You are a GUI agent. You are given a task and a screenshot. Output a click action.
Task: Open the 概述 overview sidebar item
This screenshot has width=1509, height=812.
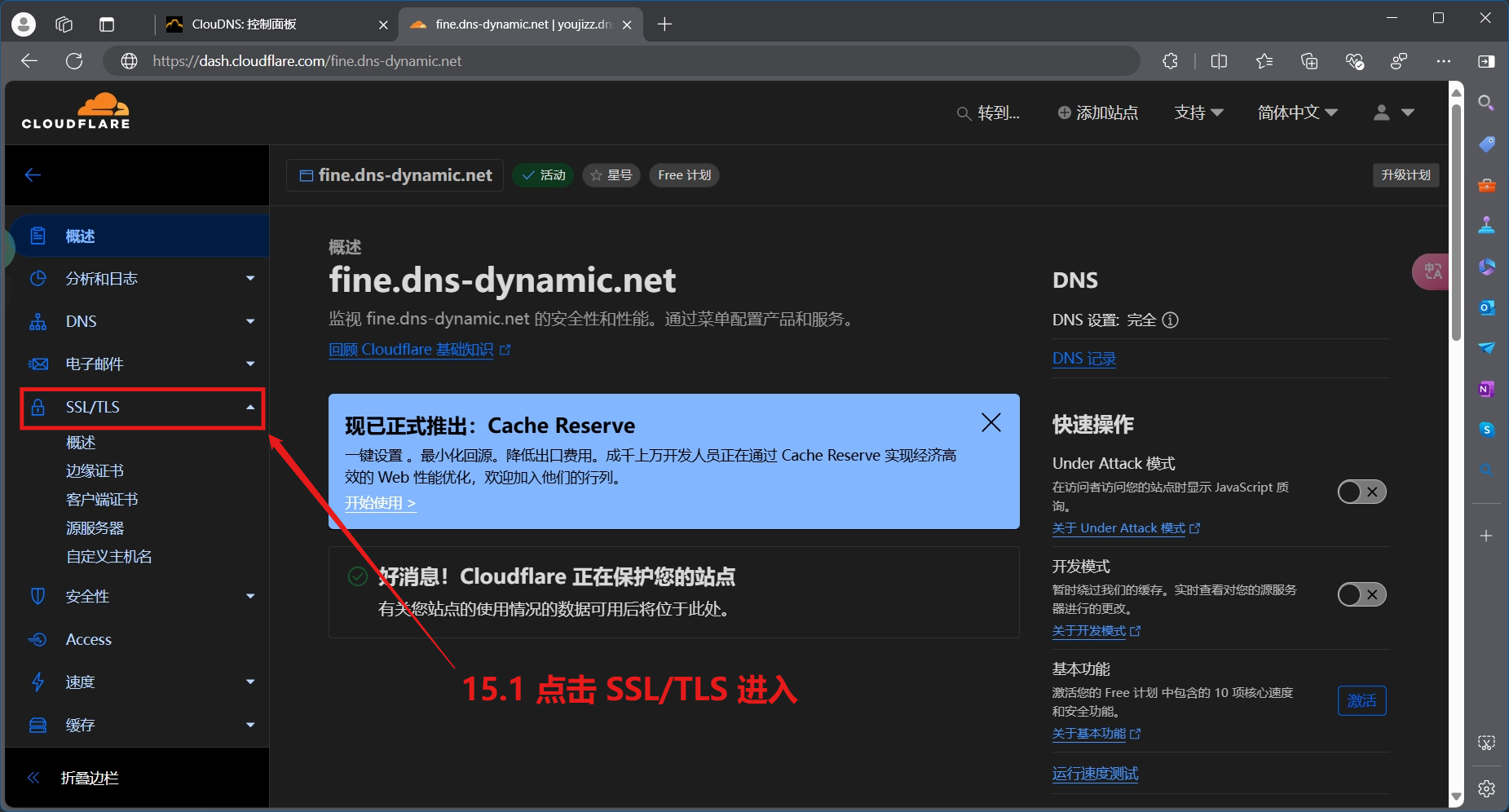point(139,236)
